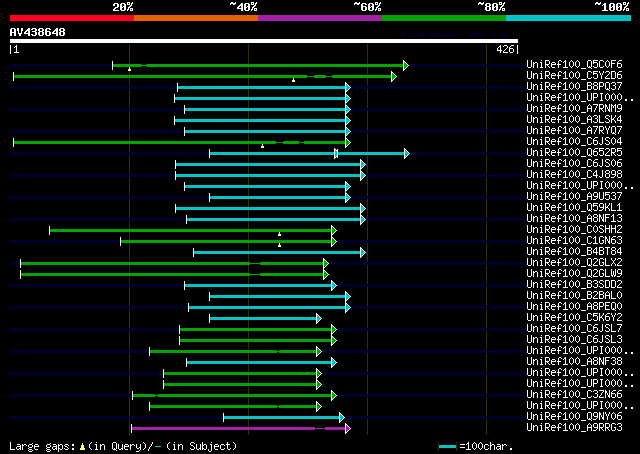
Task: Click the purple ~60% identity legend segment
Action: (320, 18)
